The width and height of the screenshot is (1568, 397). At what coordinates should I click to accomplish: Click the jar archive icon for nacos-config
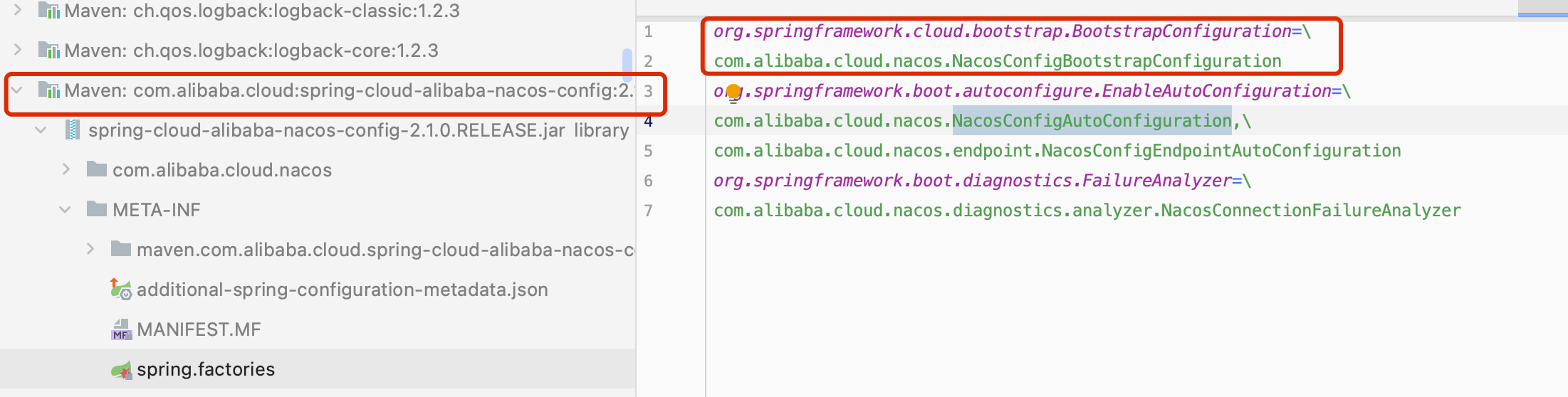click(72, 129)
